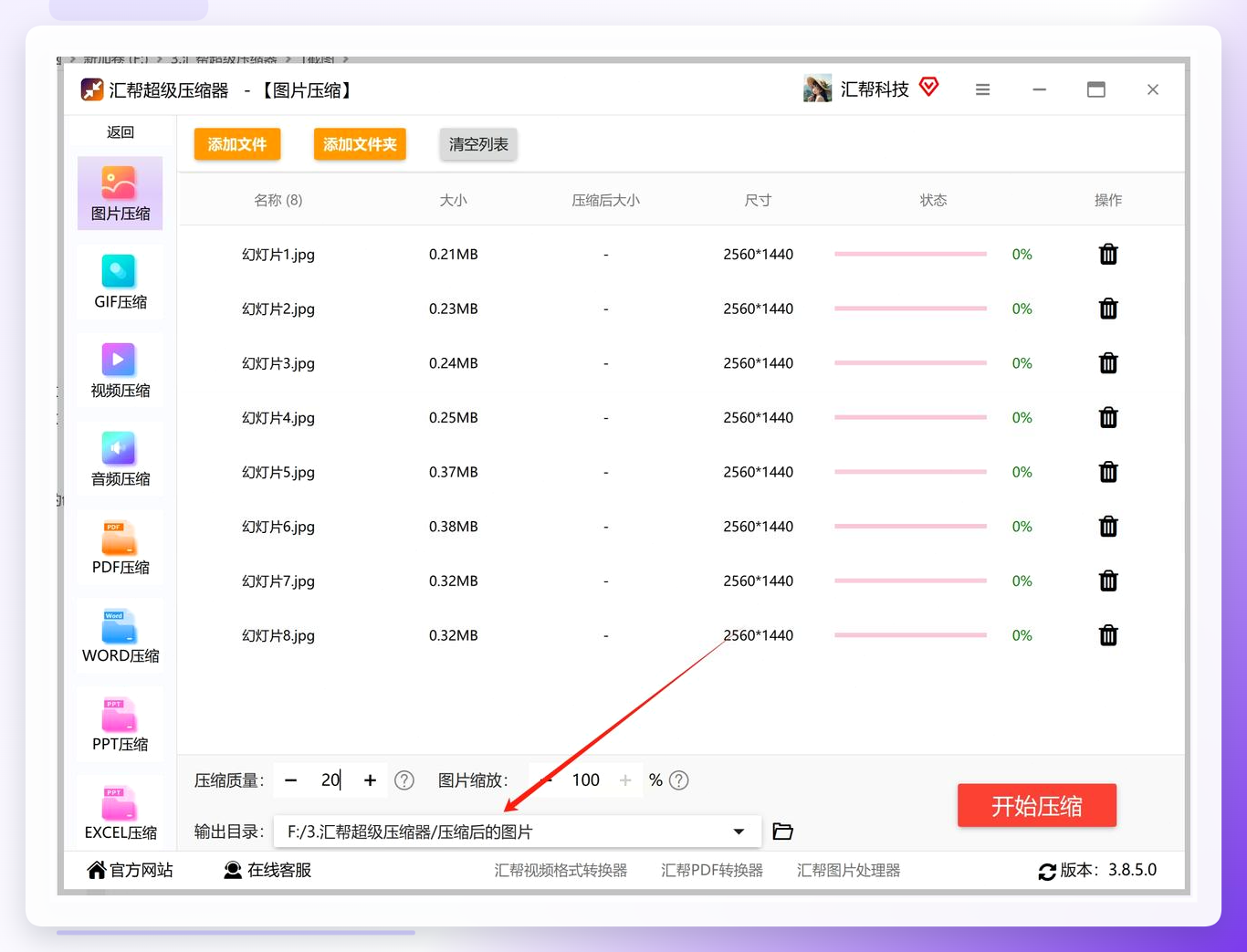Click the trash icon beside 幻灯片6.jpg
1247x952 pixels.
1108,527
